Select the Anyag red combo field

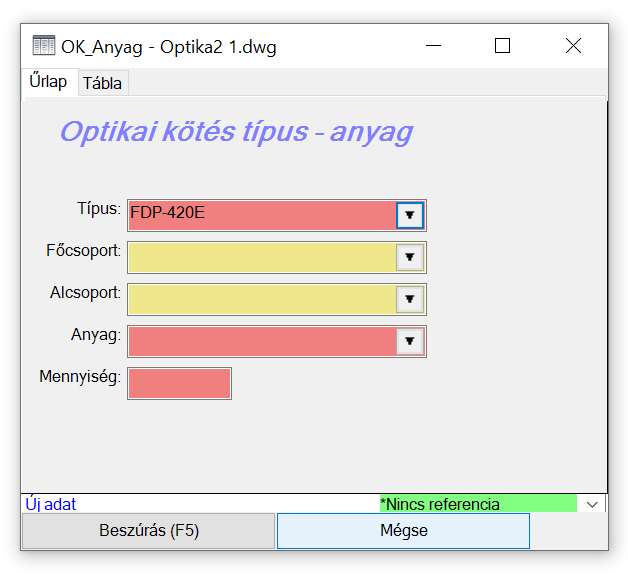point(262,341)
